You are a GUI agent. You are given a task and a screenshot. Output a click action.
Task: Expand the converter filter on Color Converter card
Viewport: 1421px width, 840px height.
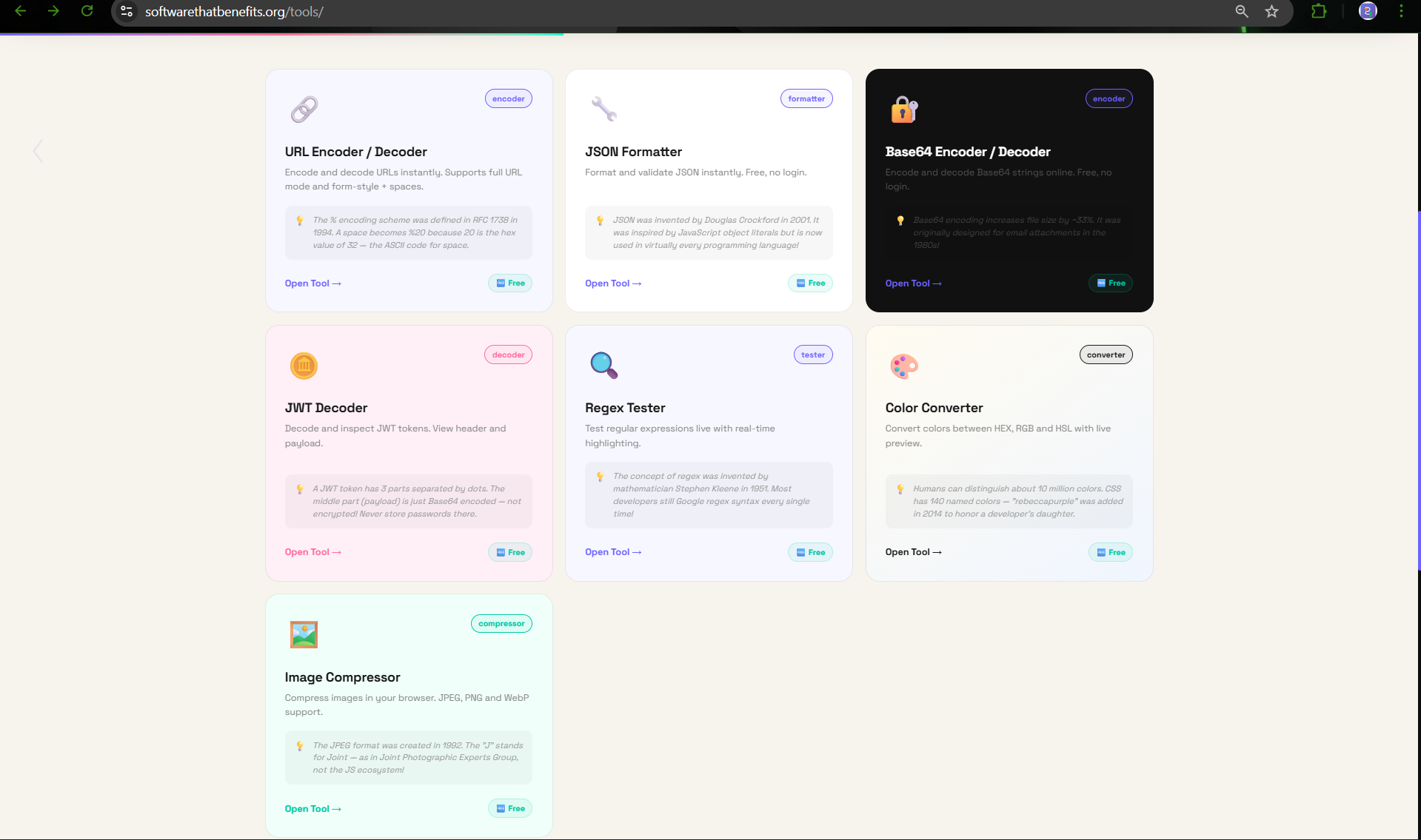(1106, 354)
